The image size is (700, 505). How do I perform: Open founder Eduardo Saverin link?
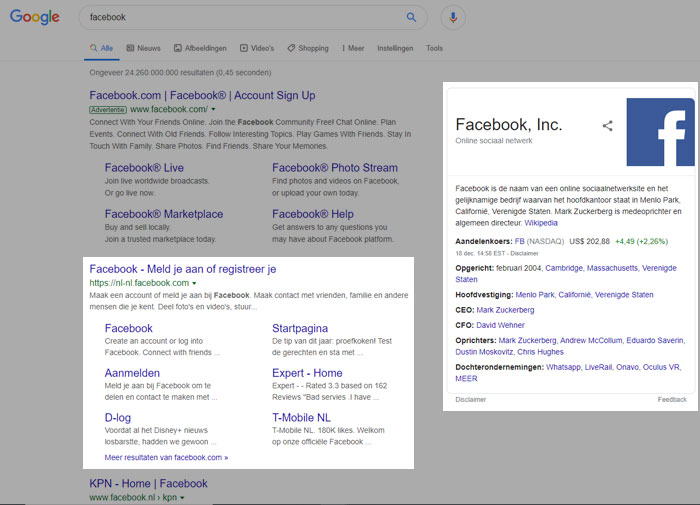tap(655, 341)
